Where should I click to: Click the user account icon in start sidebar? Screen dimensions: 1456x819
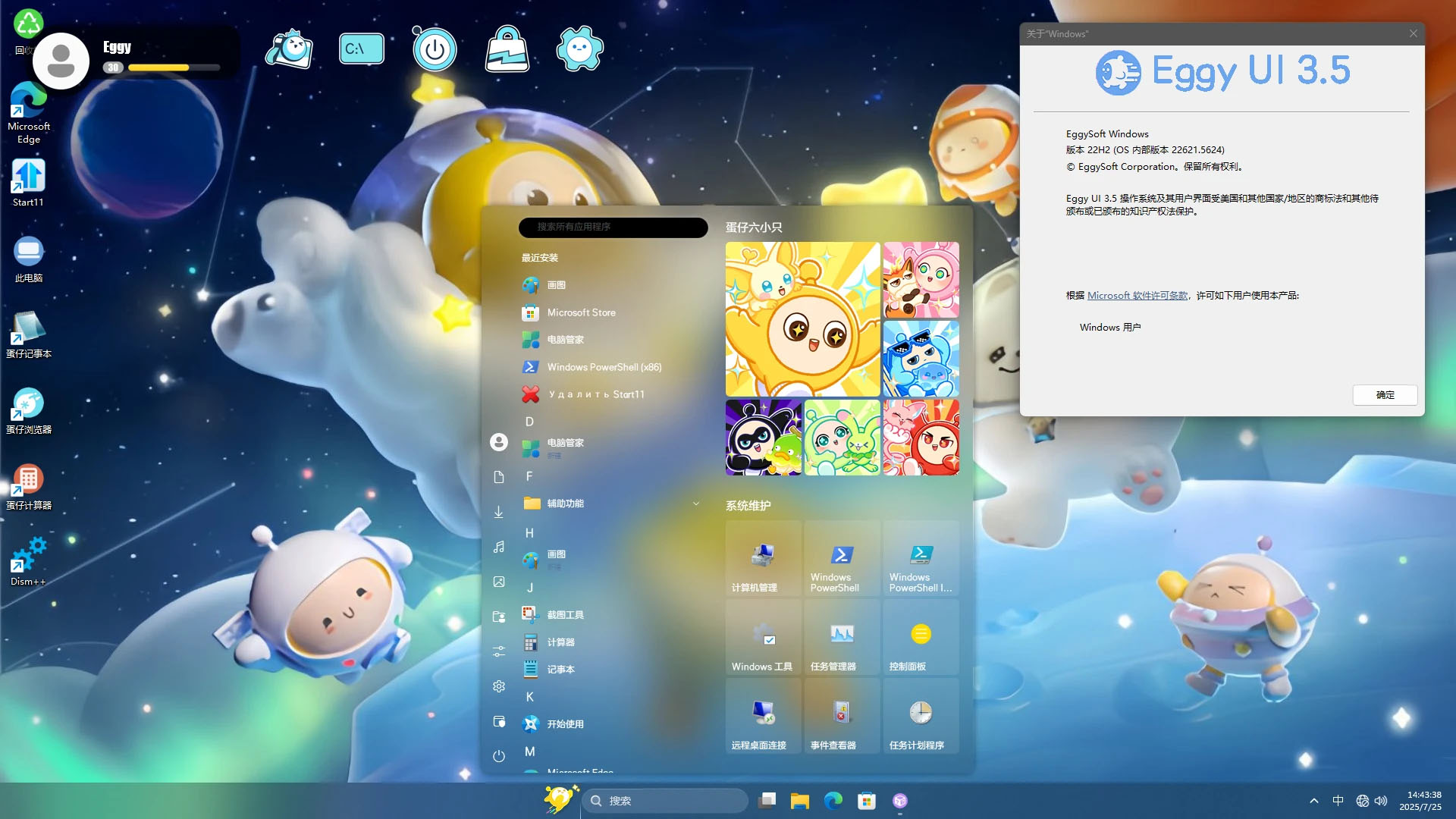point(499,442)
